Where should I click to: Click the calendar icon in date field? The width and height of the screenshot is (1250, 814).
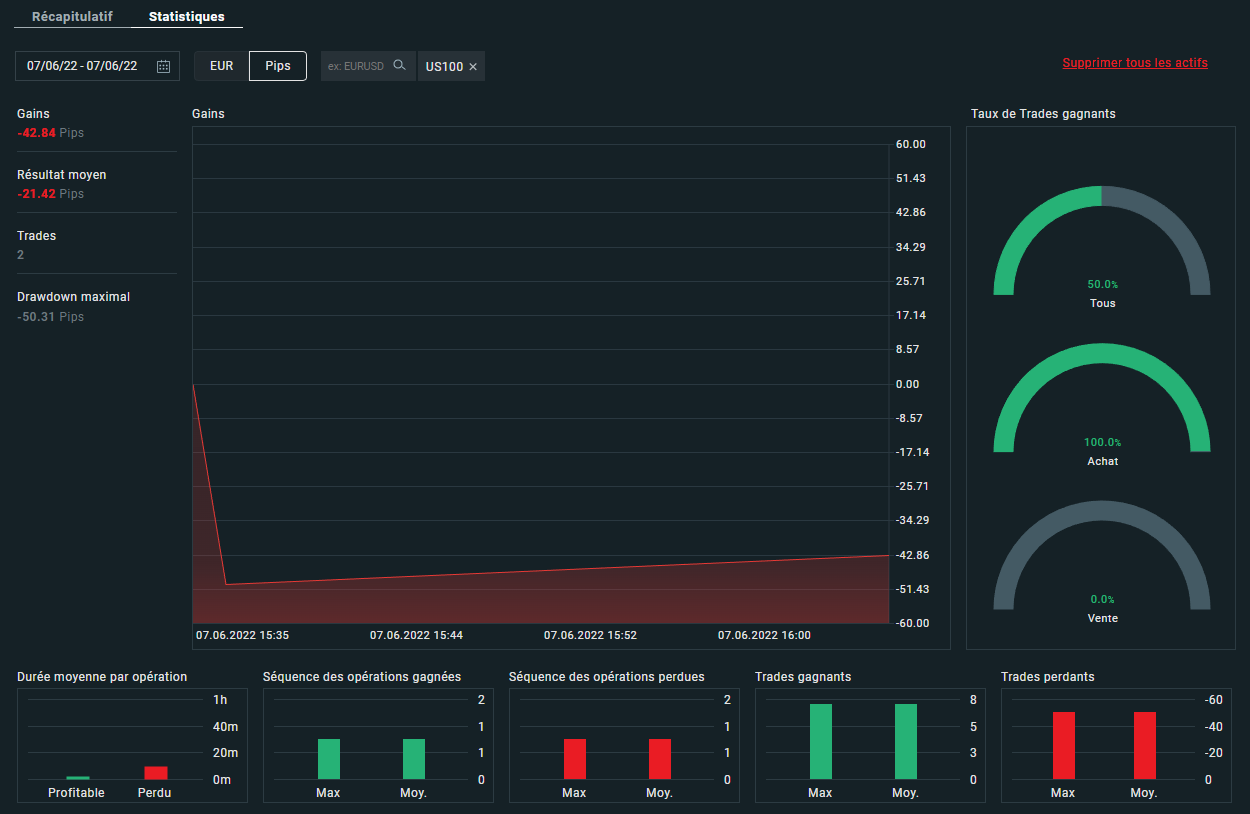(163, 67)
